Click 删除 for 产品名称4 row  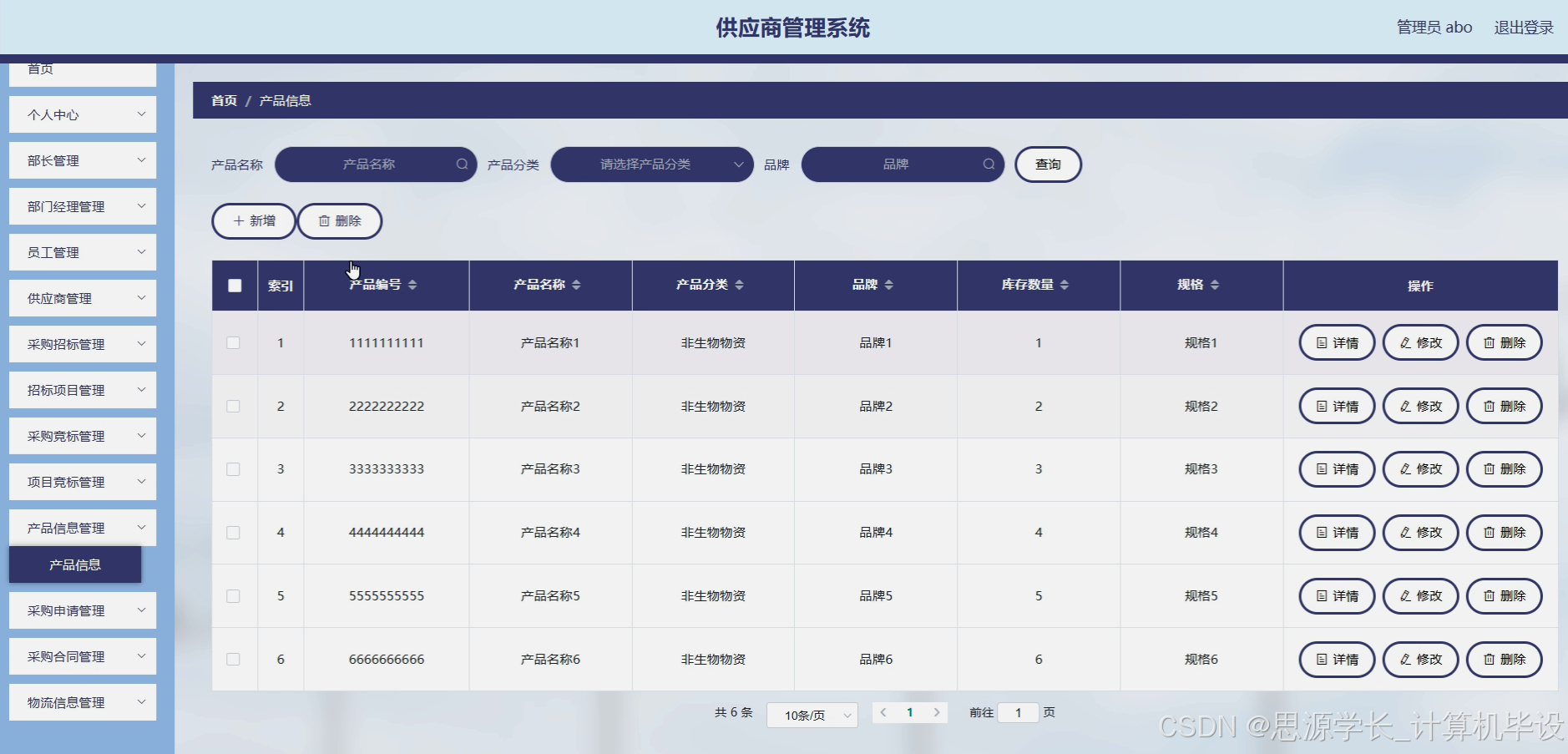tap(1504, 533)
